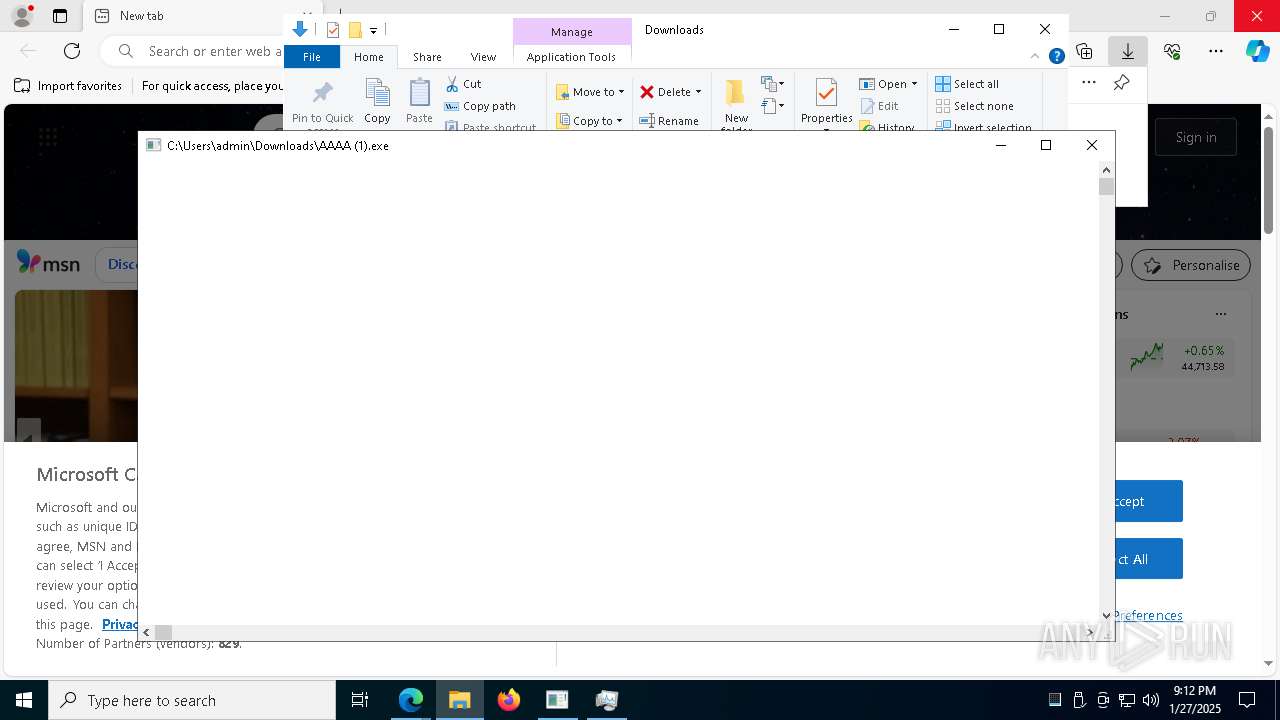Click the Copilot icon in Edge
1280x720 pixels.
click(x=1257, y=51)
